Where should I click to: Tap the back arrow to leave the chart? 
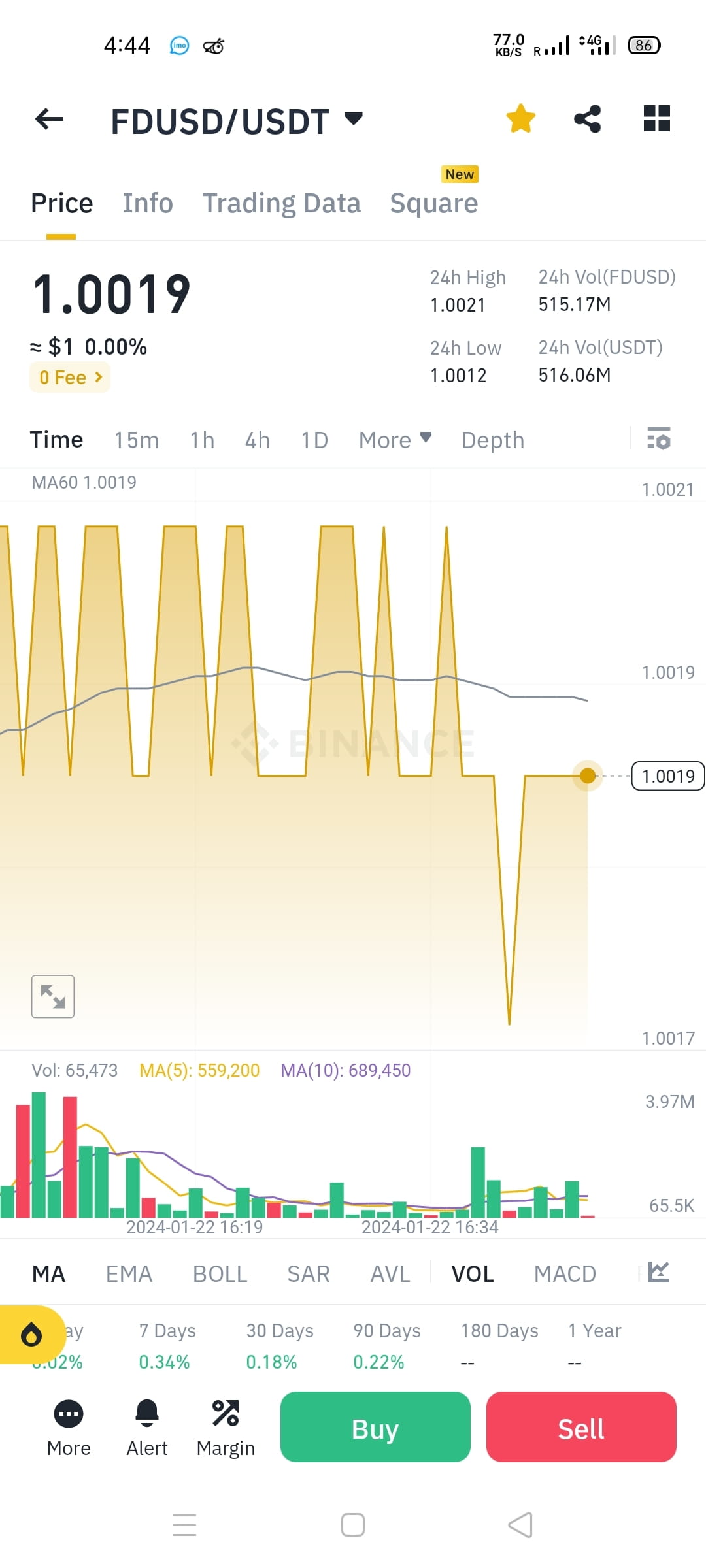[x=47, y=119]
